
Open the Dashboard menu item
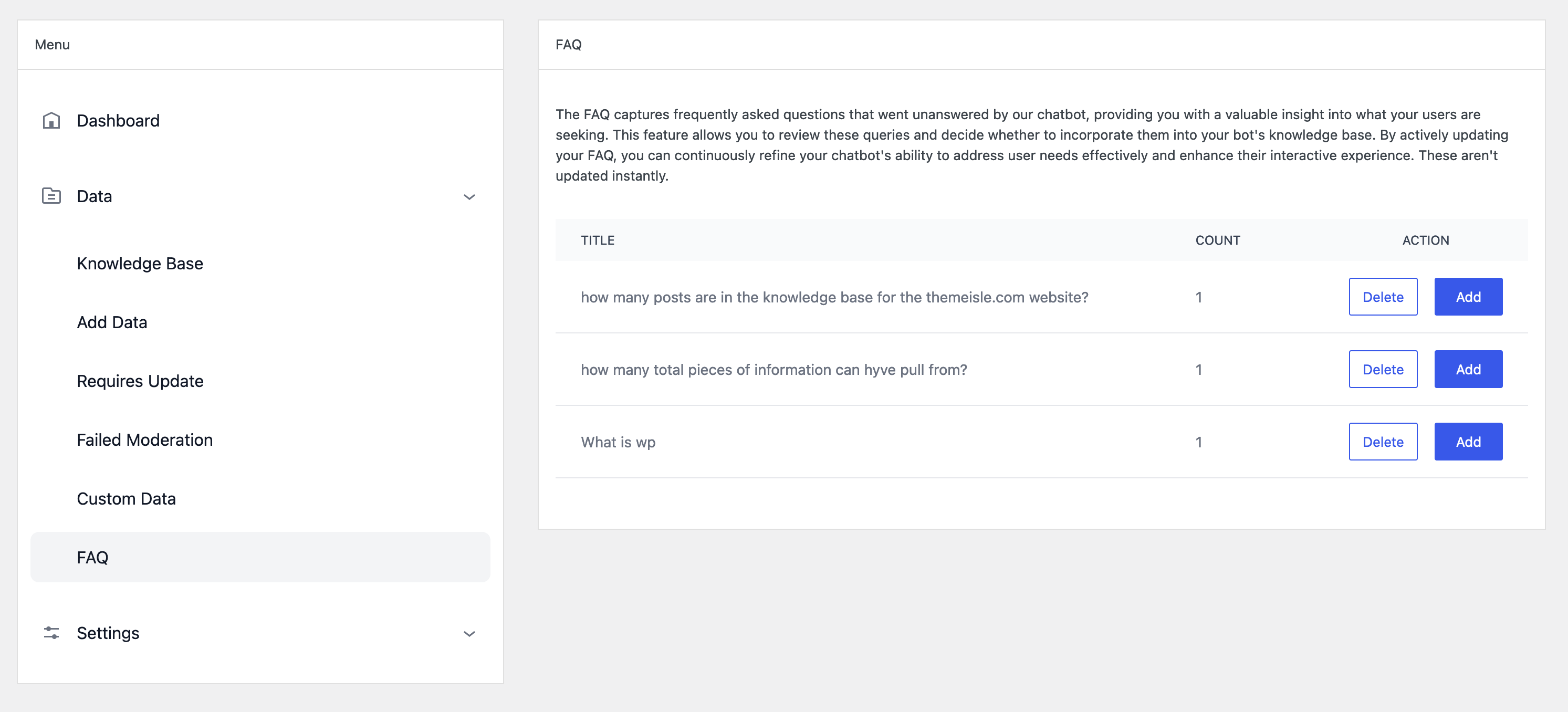118,120
